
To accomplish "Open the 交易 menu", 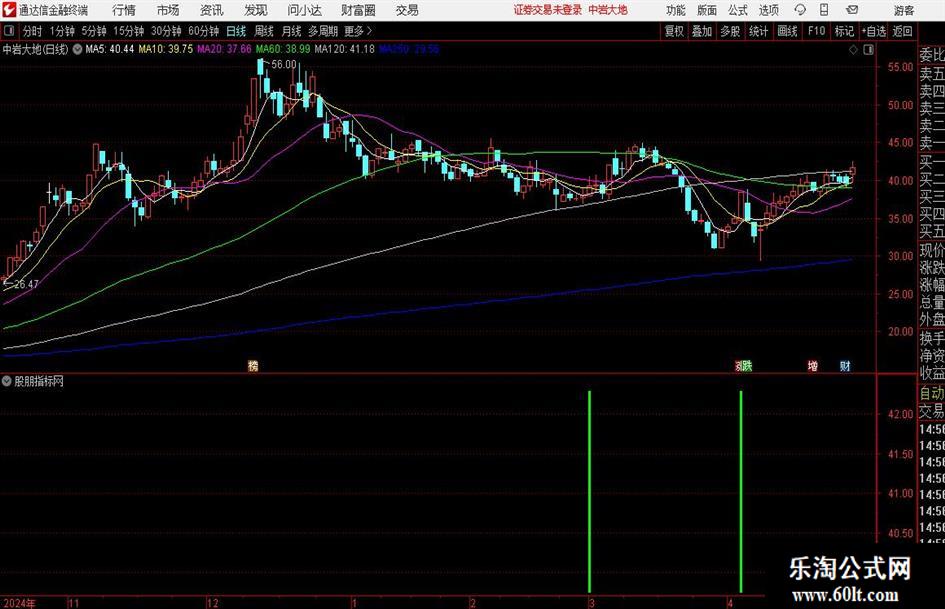I will [x=407, y=10].
